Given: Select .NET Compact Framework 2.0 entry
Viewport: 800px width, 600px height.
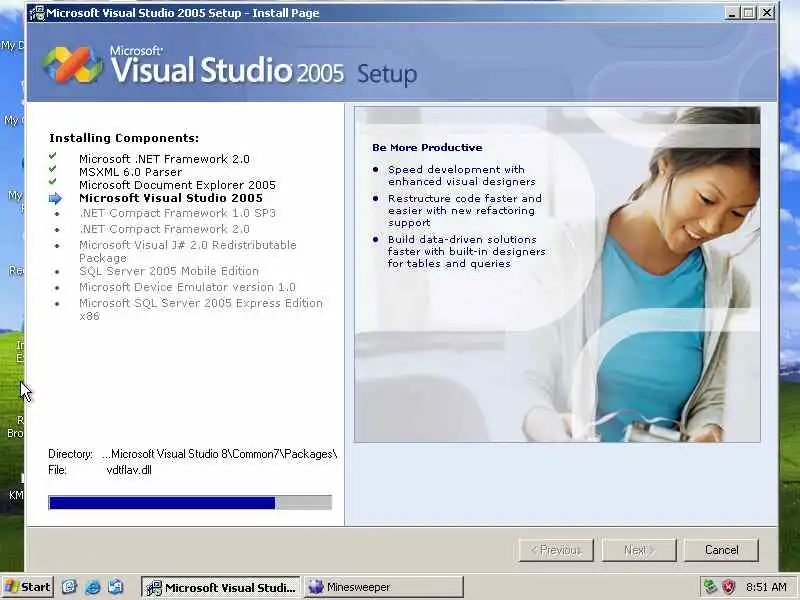Looking at the screenshot, I should point(164,229).
